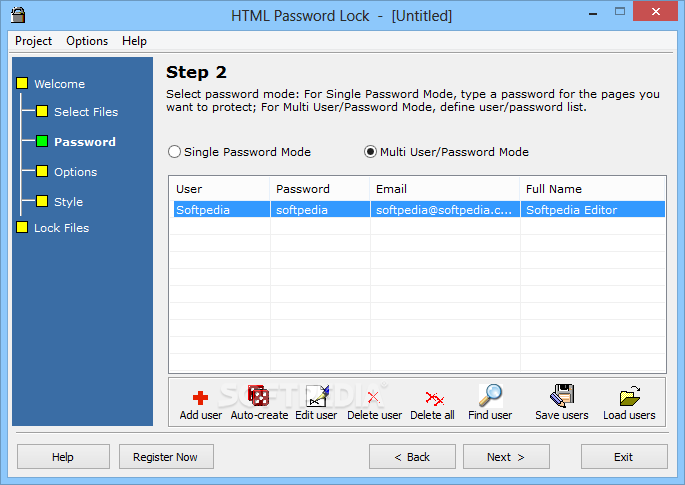Click the Load users folder icon
The height and width of the screenshot is (485, 685).
pyautogui.click(x=630, y=396)
